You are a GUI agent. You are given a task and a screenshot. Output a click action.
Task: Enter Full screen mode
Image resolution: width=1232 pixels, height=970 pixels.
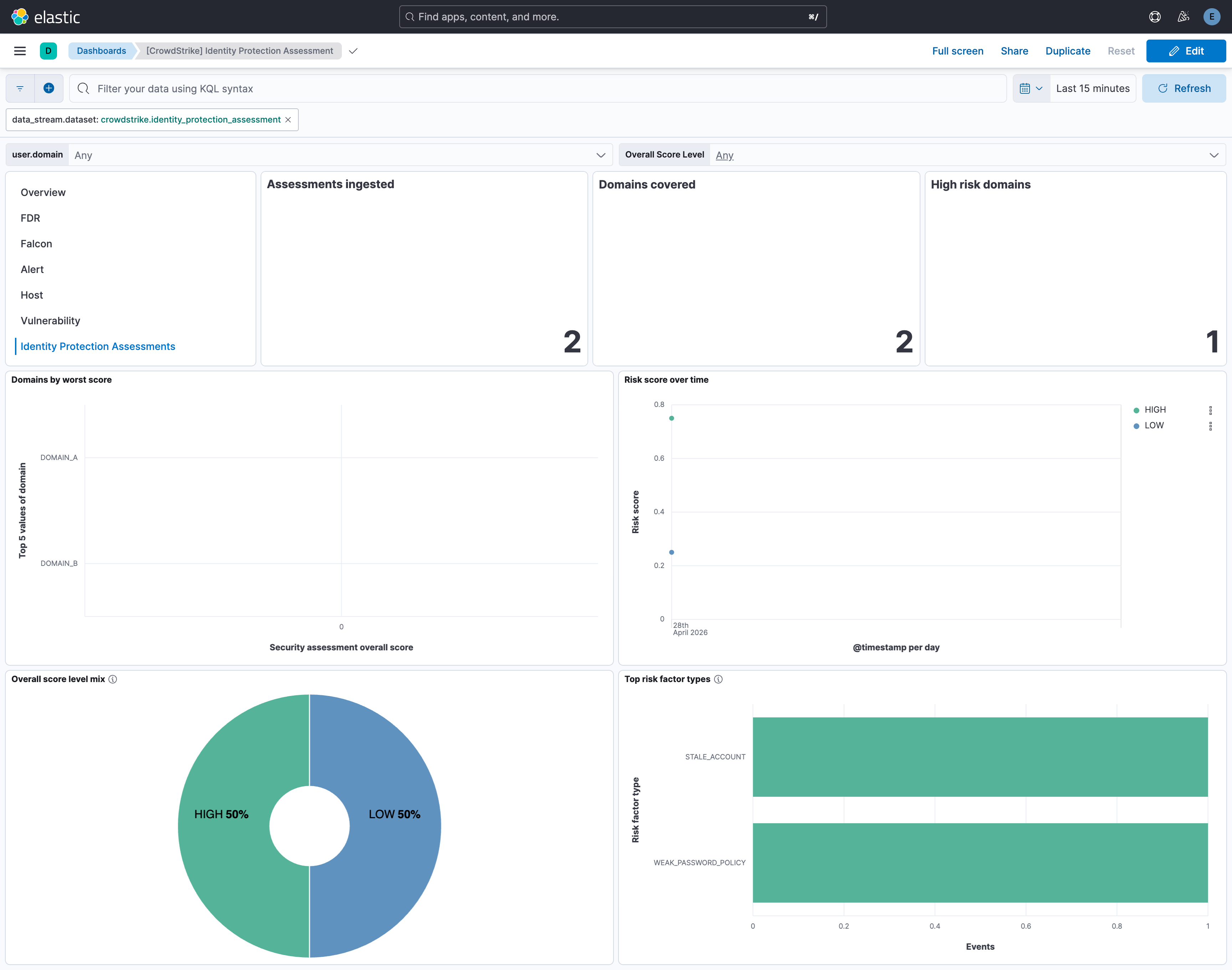pyautogui.click(x=958, y=51)
